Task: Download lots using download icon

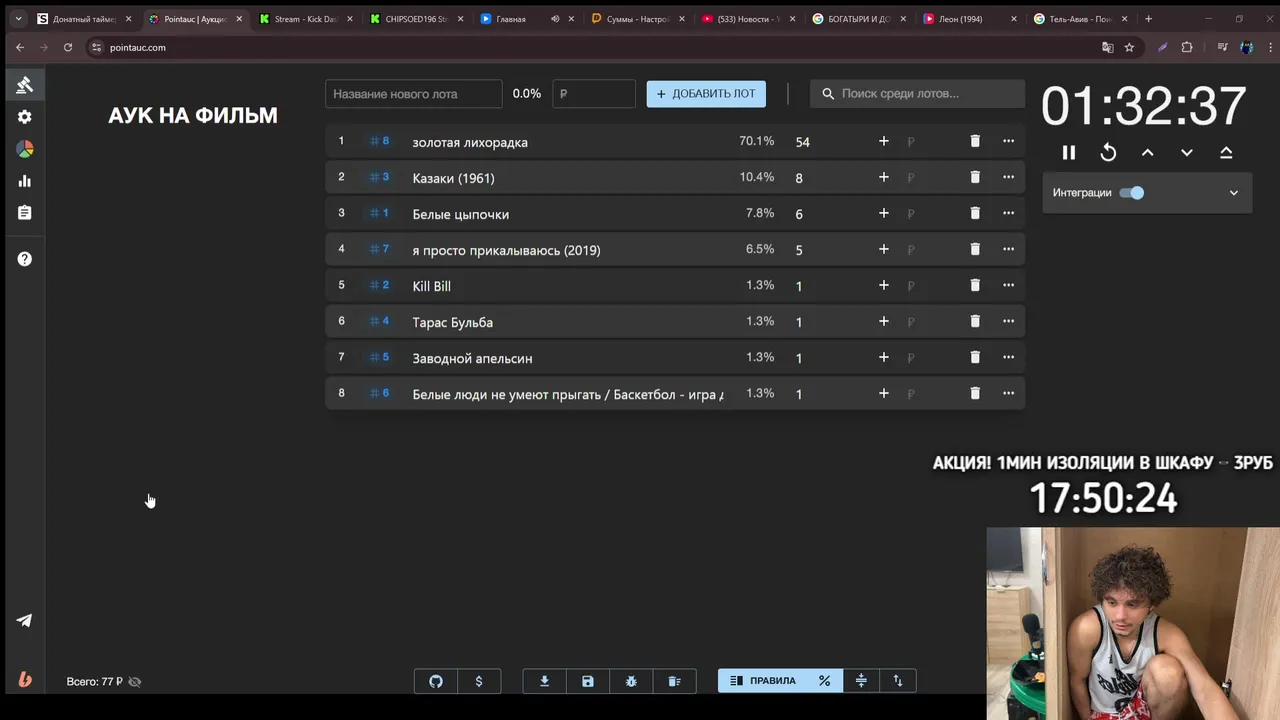Action: pos(545,681)
